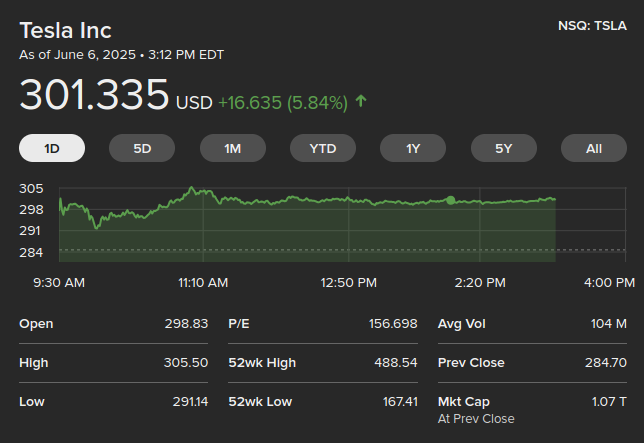Switch to the 1M chart range
This screenshot has width=644, height=443.
(232, 148)
